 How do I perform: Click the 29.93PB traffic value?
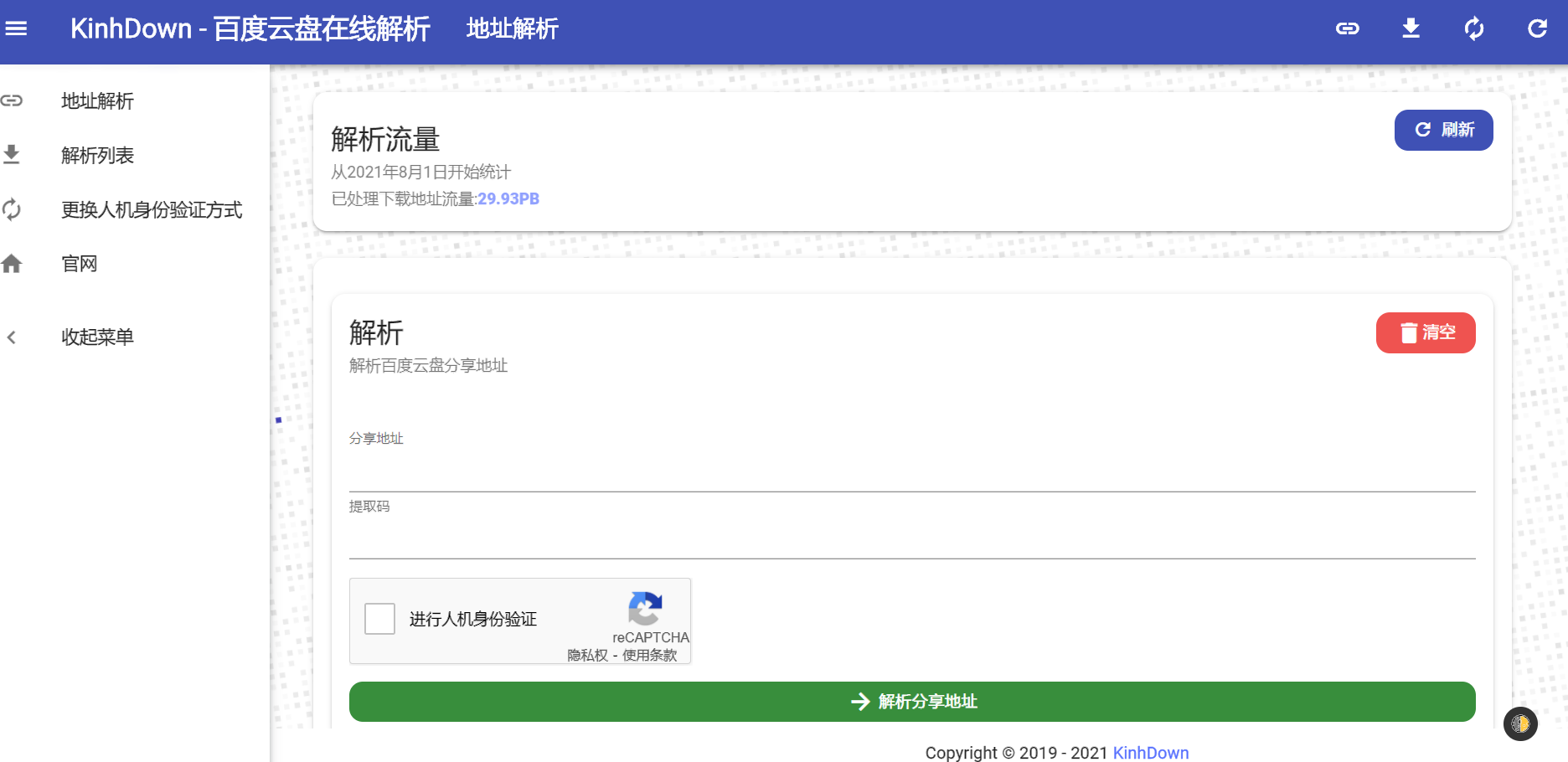point(508,198)
